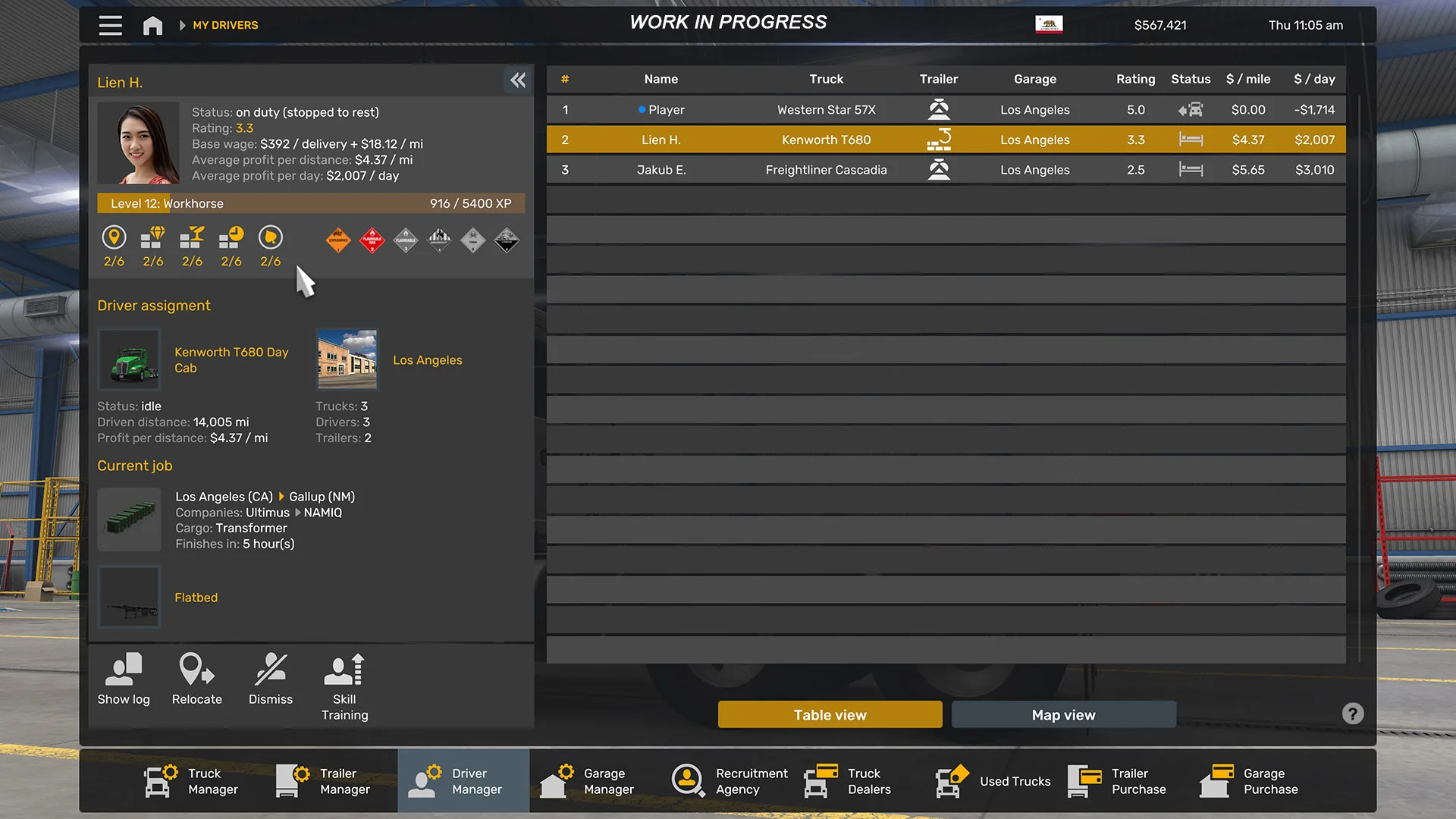Image resolution: width=1456 pixels, height=819 pixels.
Task: Open the Kenworth T680 Day Cab link
Action: 231,360
